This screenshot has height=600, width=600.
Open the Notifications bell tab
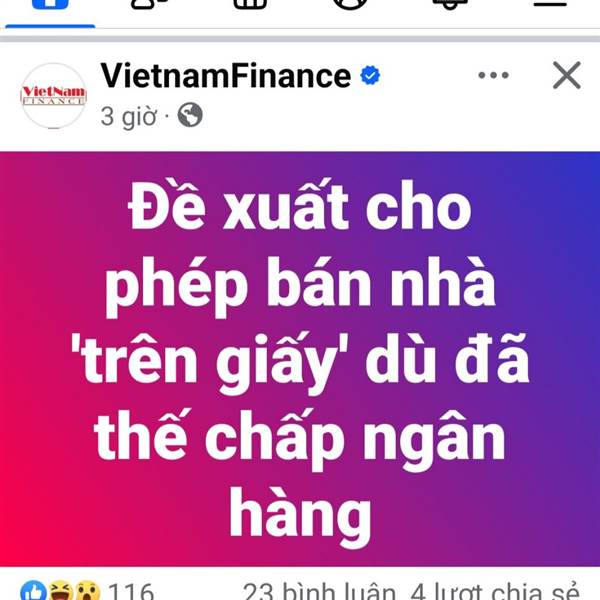450,4
